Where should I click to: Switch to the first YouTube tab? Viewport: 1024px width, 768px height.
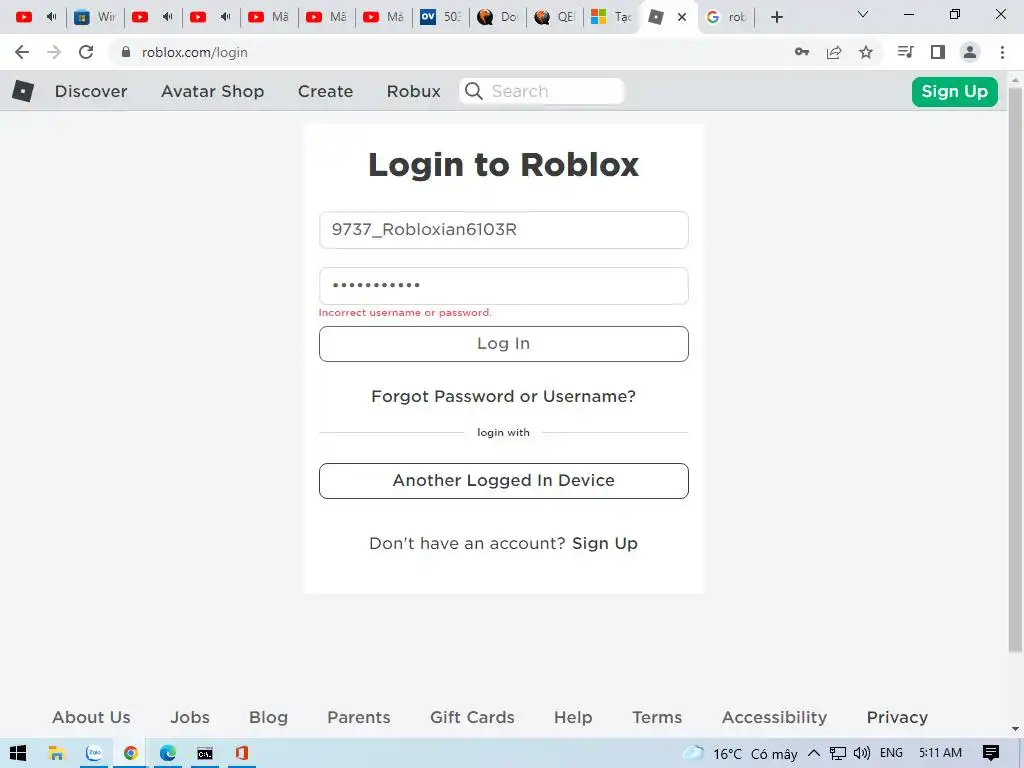36,17
